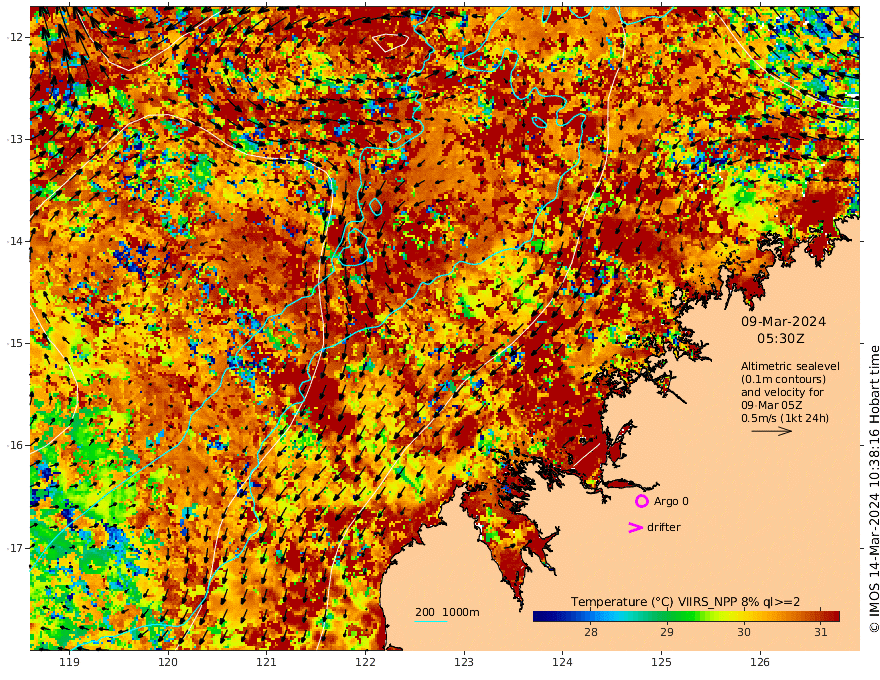Viewport: 880px width, 680px height.
Task: Click the Temperature VIIRS_NPP colorbar title
Action: [x=685, y=602]
